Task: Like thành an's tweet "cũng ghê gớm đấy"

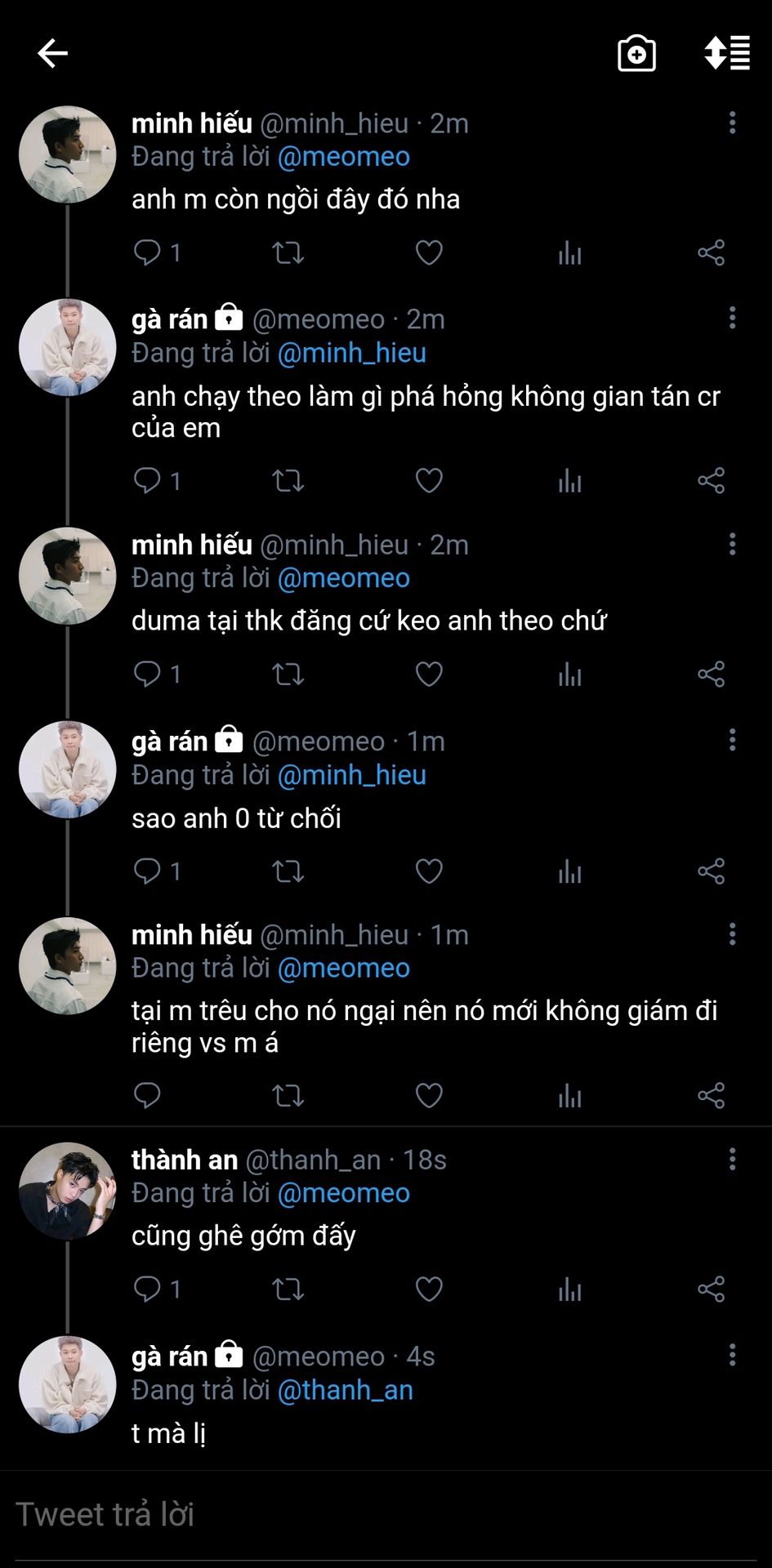Action: coord(429,1290)
